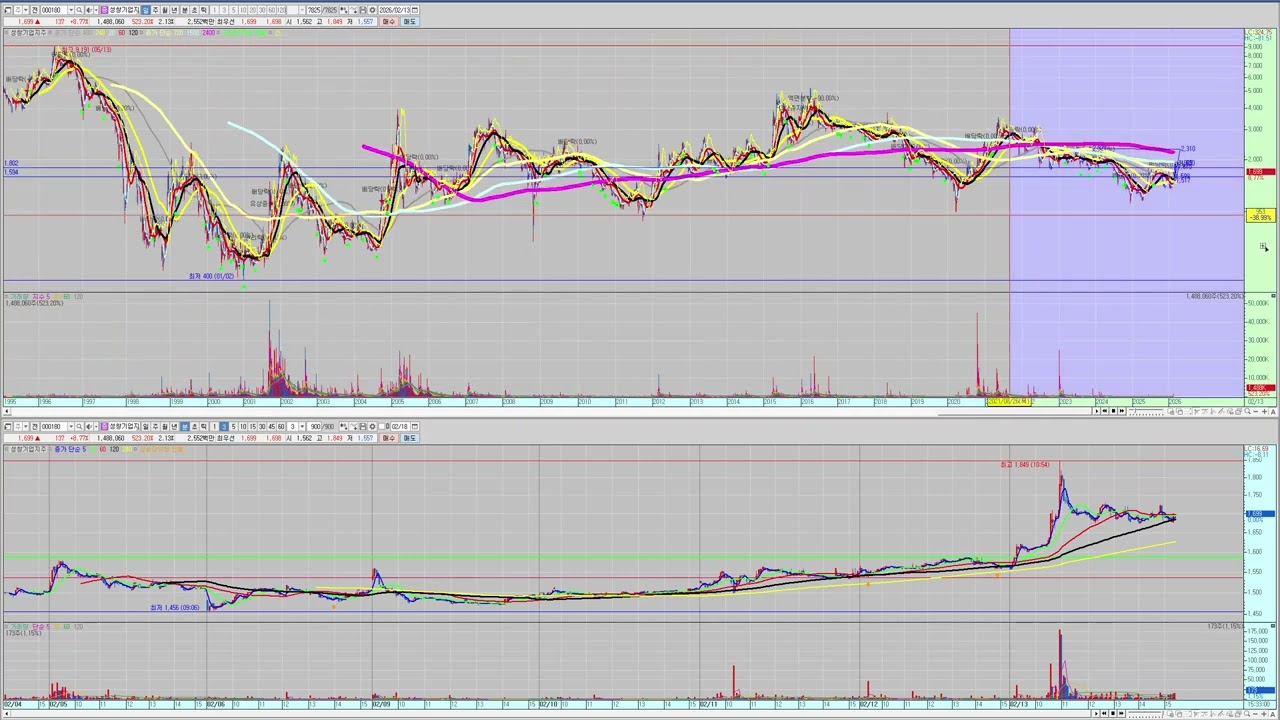
Task: Click the stop button under upper chart
Action: click(1113, 411)
